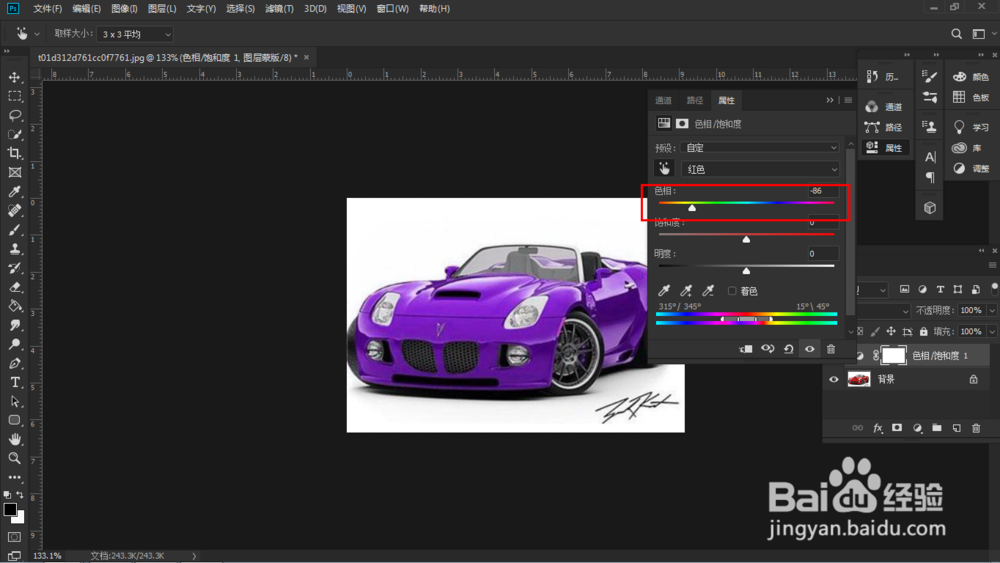This screenshot has width=1000, height=563.
Task: Select the Hand tool
Action: tap(14, 439)
